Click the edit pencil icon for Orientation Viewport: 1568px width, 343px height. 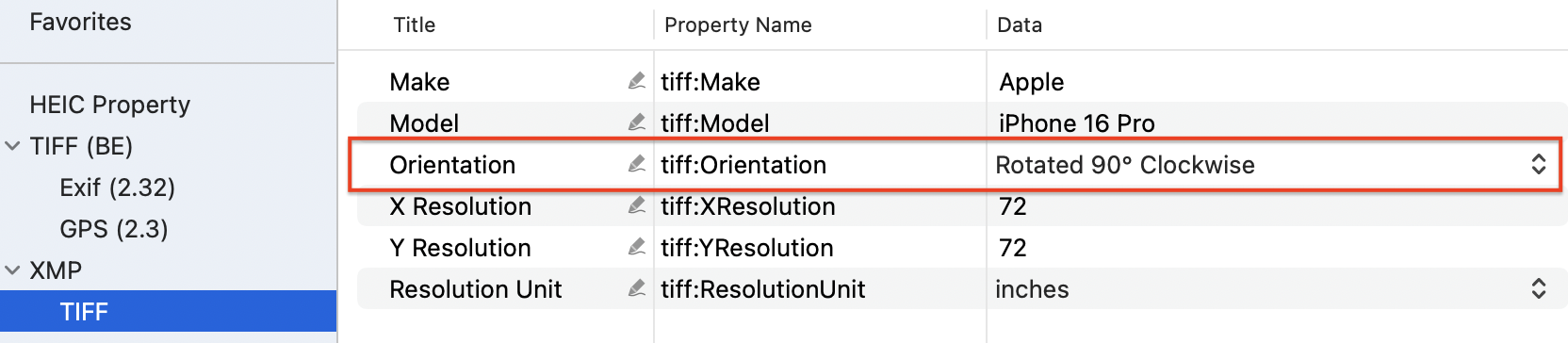pyautogui.click(x=637, y=164)
